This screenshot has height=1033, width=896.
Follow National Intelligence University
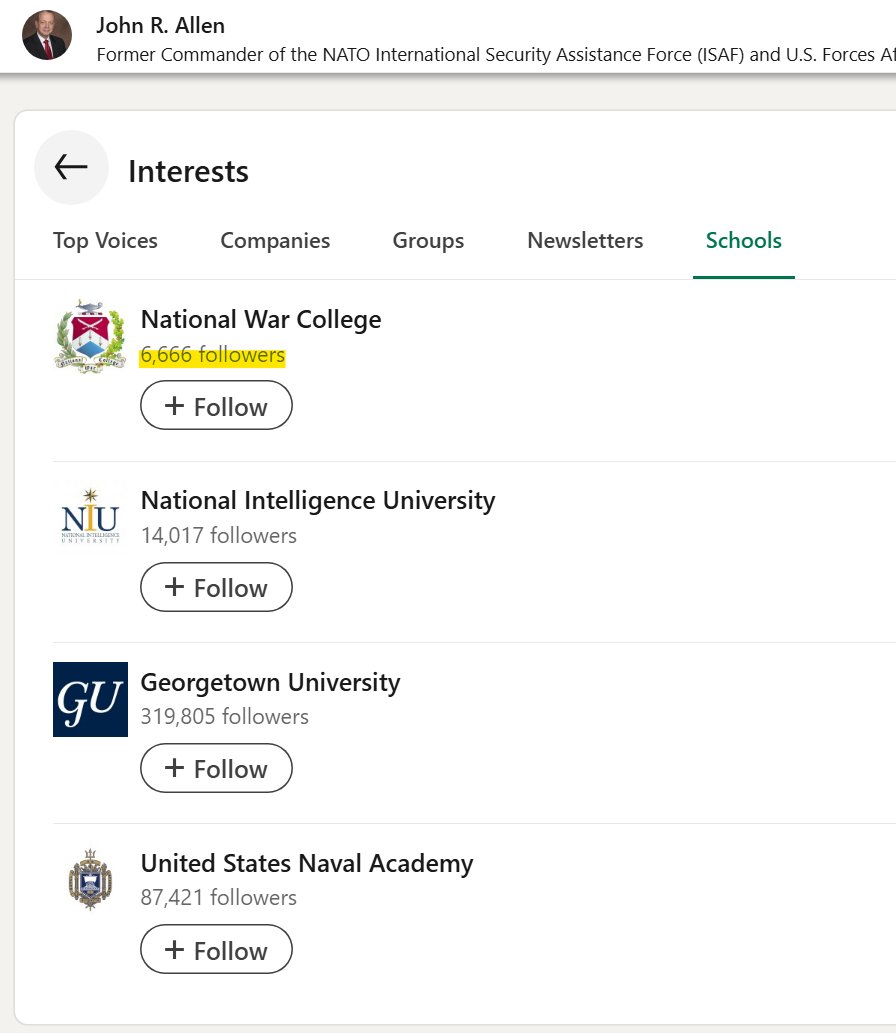click(x=216, y=587)
